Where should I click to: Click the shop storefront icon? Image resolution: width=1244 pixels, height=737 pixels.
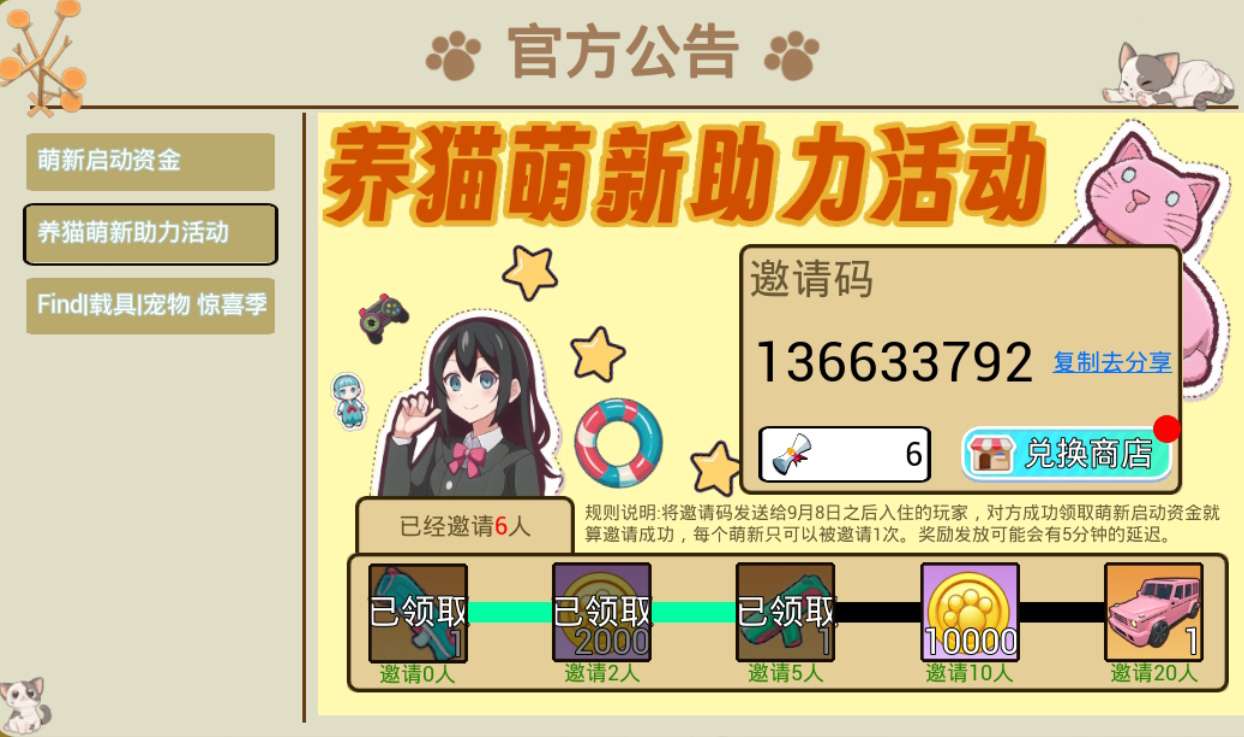coord(991,454)
